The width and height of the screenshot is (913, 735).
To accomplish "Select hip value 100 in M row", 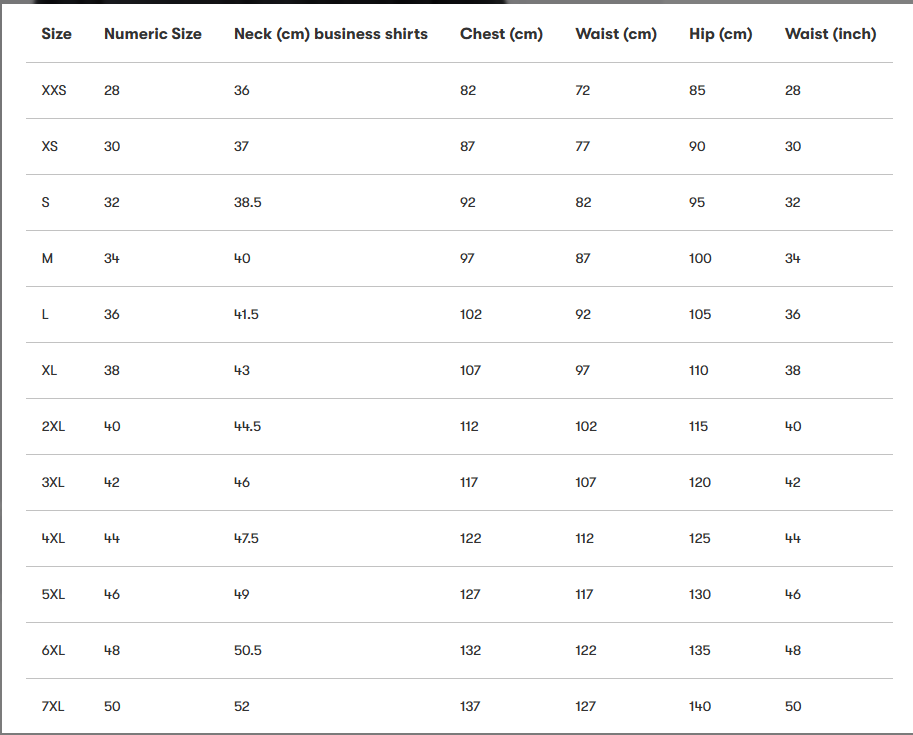I will tap(700, 258).
